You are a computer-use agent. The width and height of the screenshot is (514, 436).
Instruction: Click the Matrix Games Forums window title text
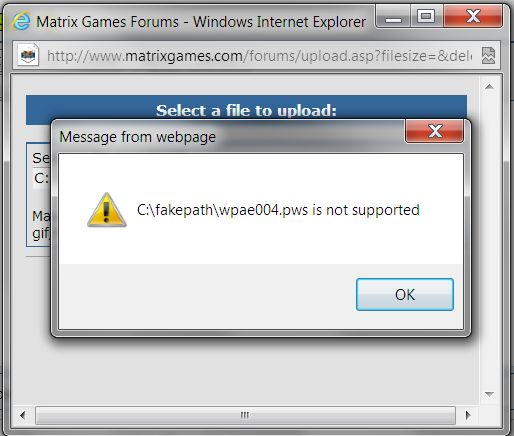(201, 22)
